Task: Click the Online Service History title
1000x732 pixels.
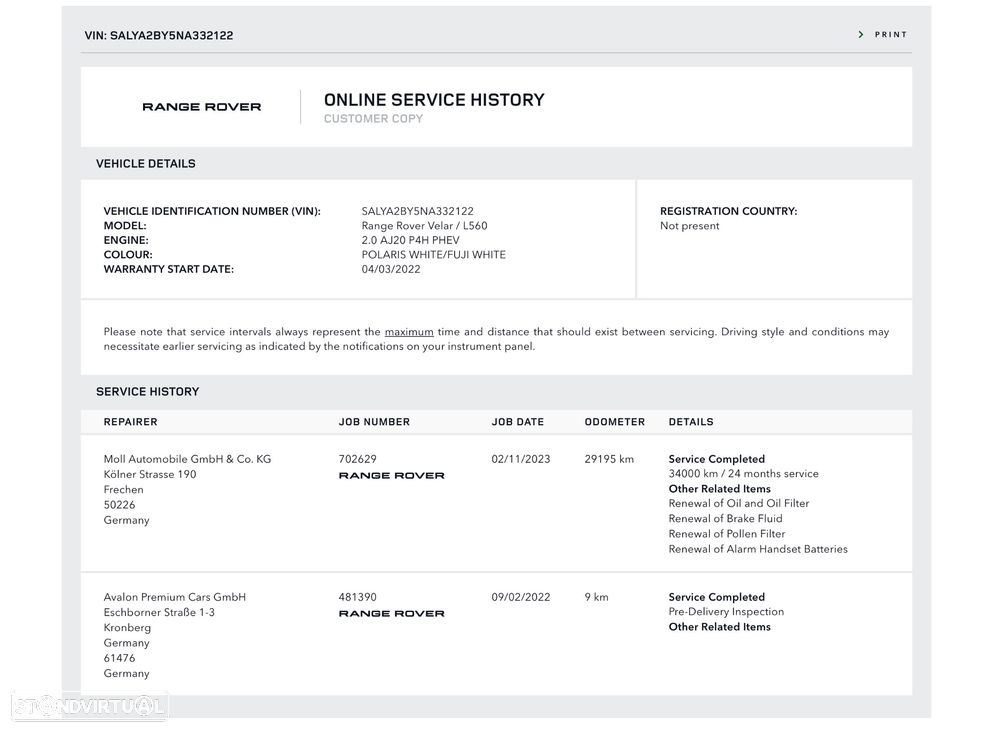Action: coord(434,100)
